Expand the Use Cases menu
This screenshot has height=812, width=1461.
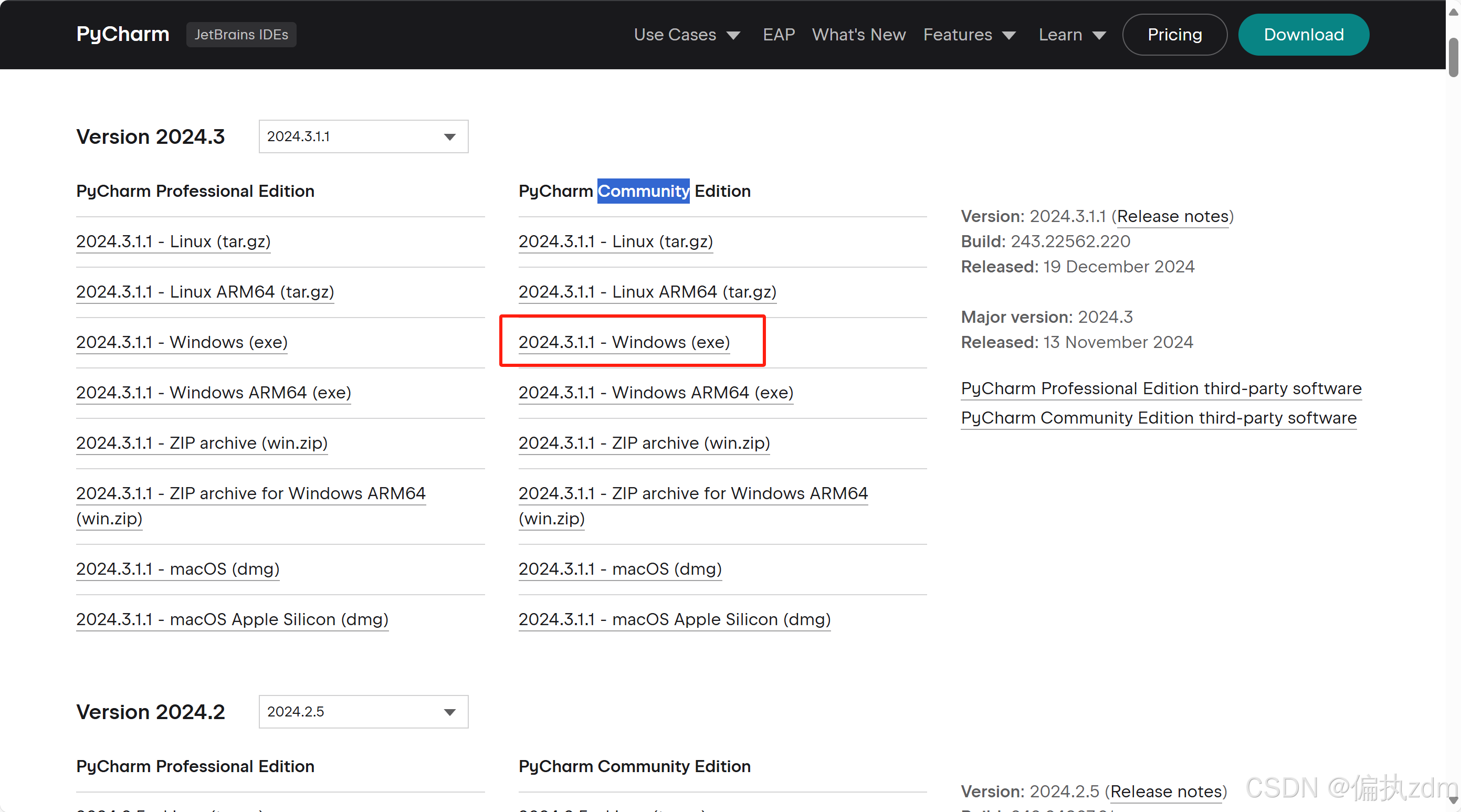(687, 35)
